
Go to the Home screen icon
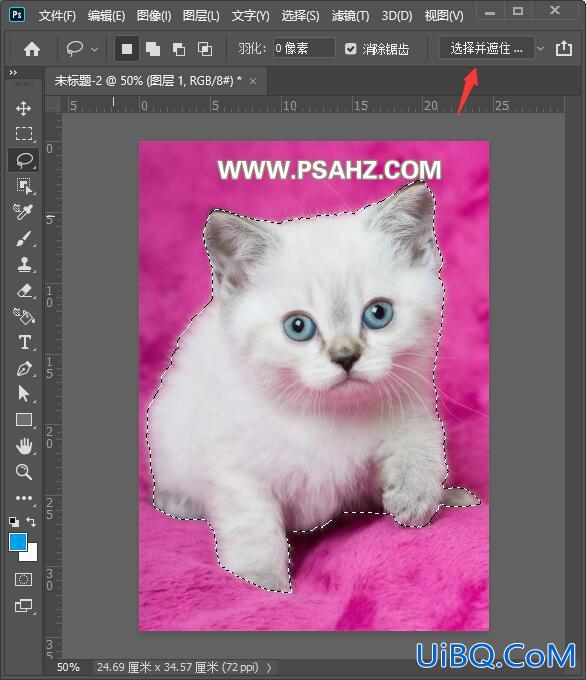coord(32,49)
